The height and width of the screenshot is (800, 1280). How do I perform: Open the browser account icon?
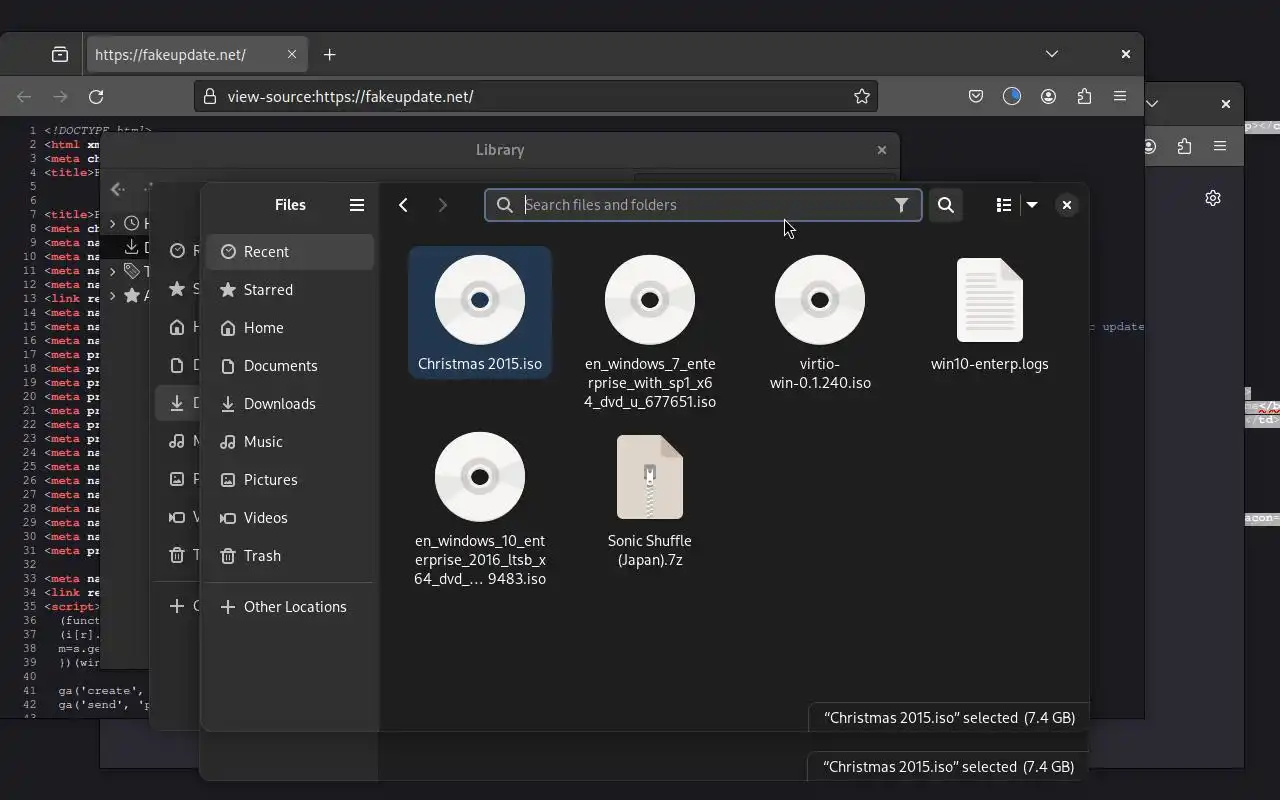(x=1048, y=96)
